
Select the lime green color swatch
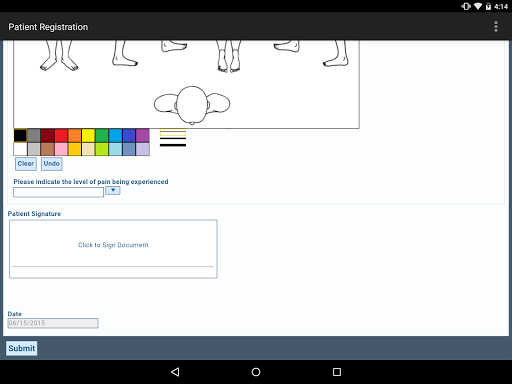tap(102, 149)
